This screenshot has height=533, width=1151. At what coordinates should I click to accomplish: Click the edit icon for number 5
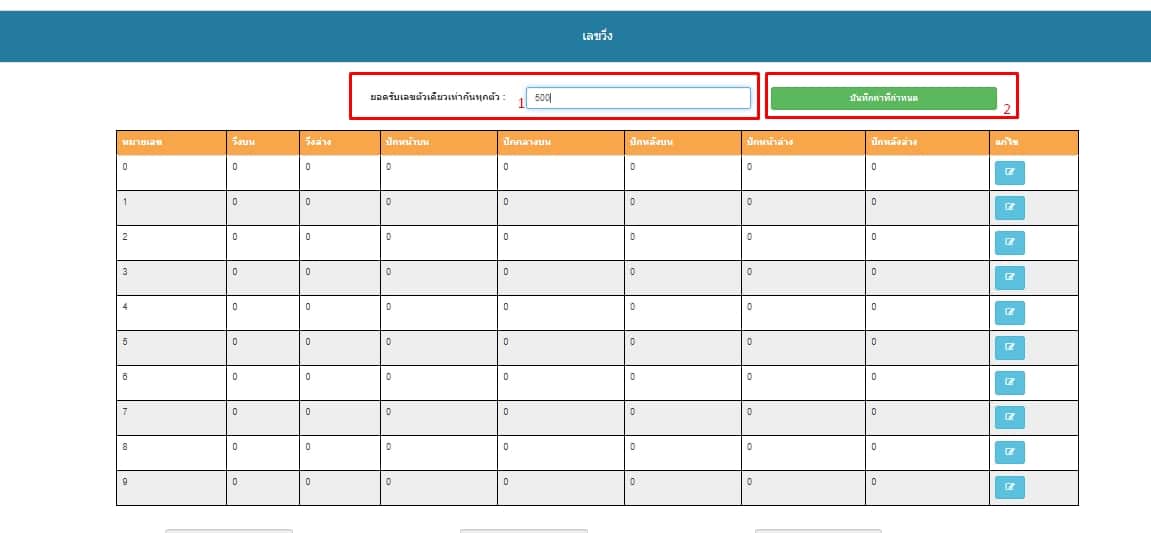coord(1009,348)
